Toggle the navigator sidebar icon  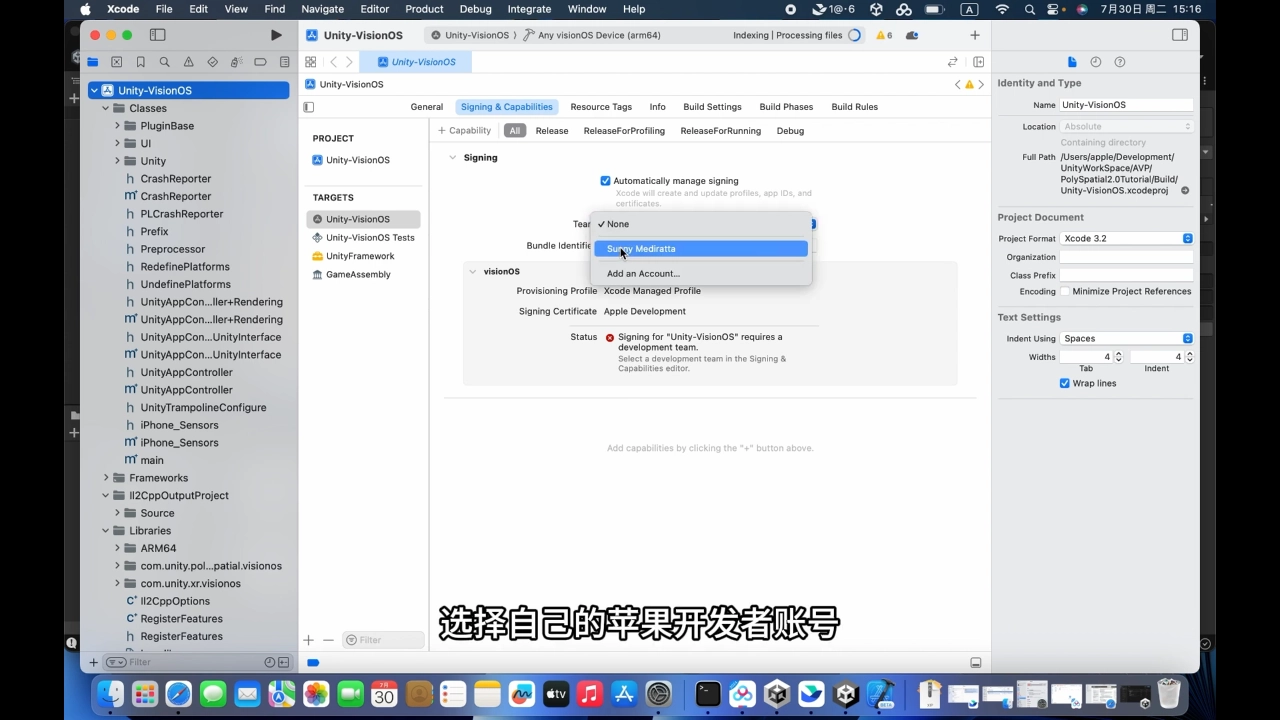(x=157, y=35)
